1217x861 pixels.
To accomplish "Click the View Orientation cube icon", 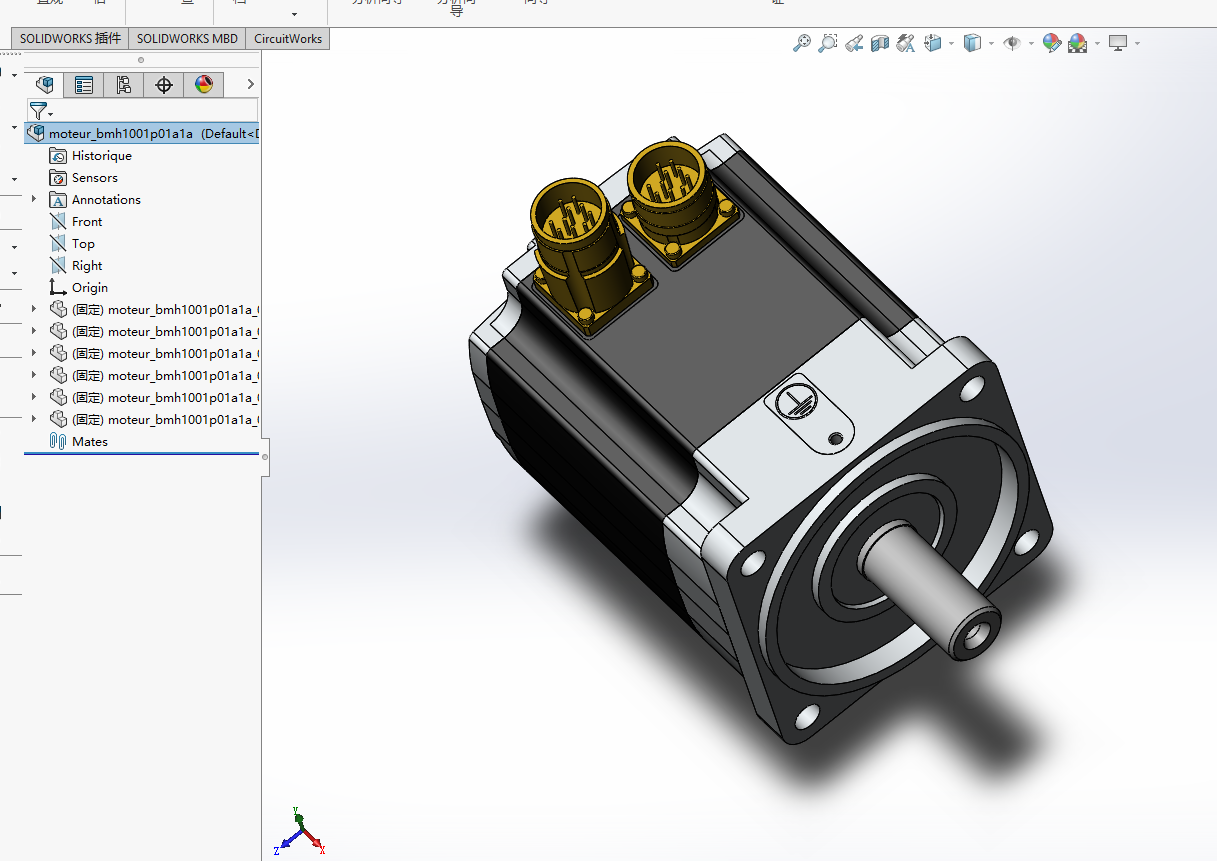I will (932, 43).
